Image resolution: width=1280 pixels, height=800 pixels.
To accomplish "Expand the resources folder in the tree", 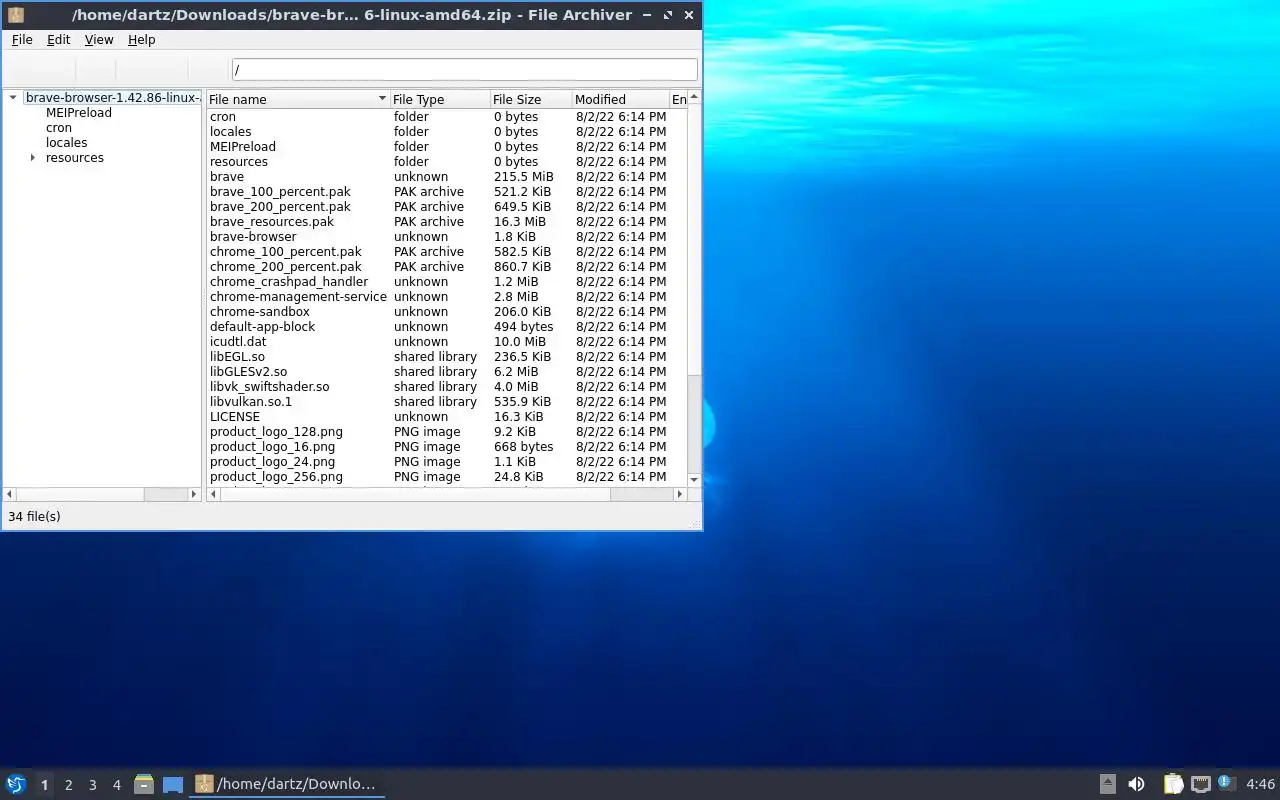I will point(33,158).
